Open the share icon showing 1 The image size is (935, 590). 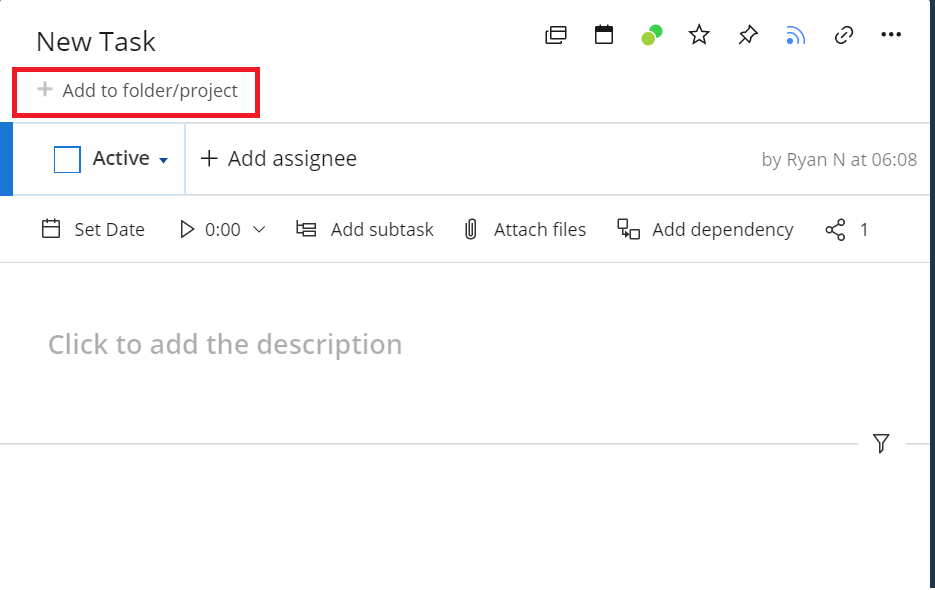(836, 230)
